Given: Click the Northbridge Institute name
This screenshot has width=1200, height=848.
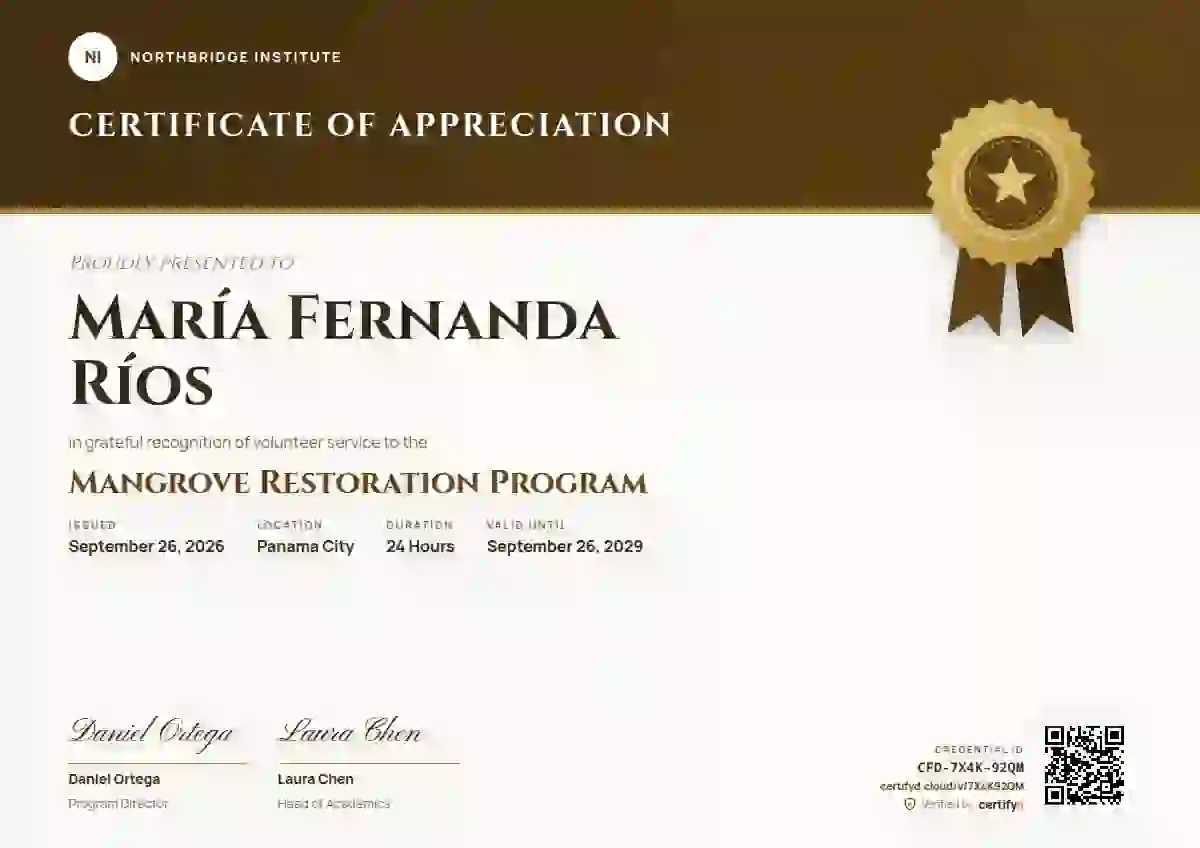Looking at the screenshot, I should tap(236, 57).
